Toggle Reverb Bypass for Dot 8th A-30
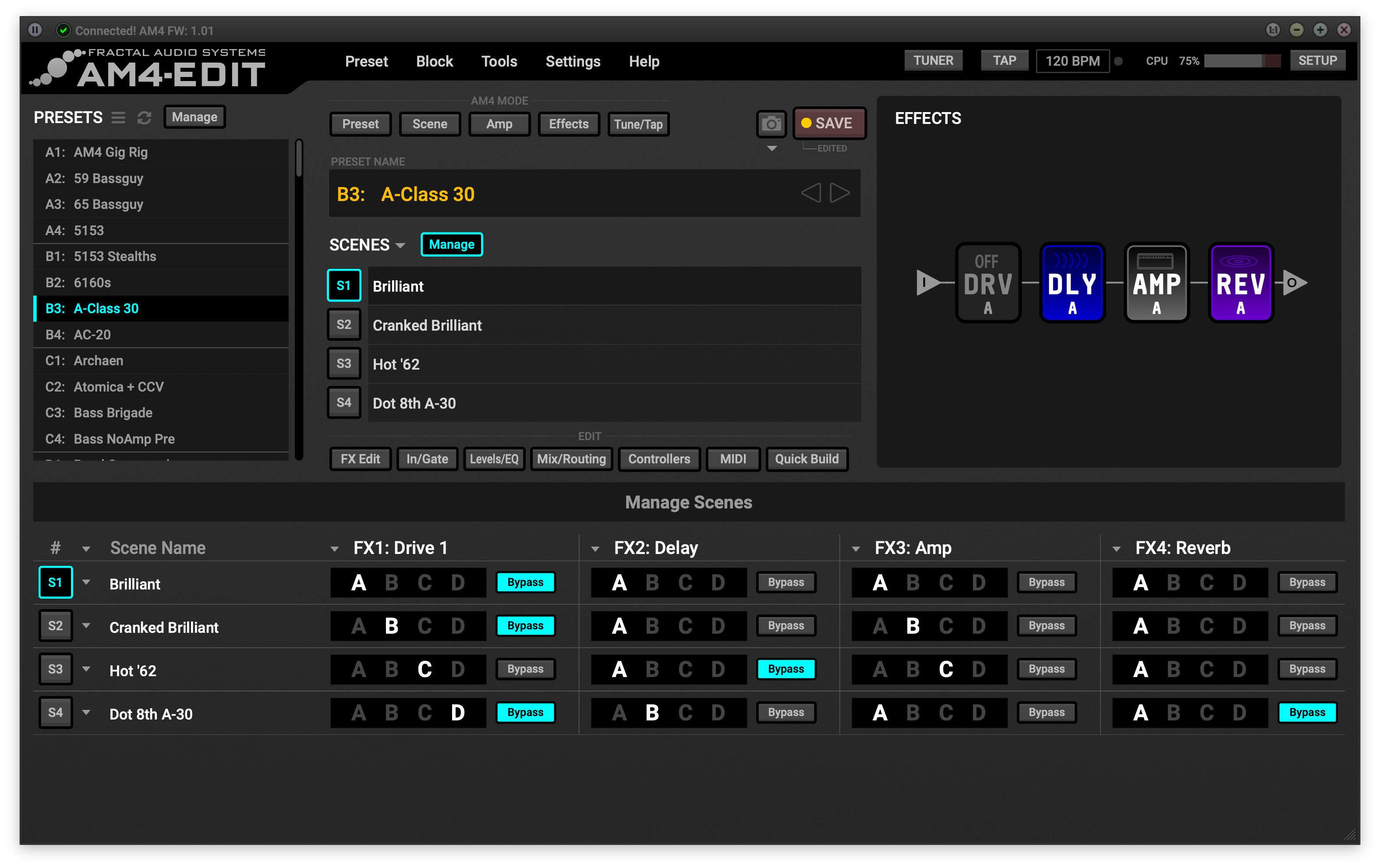This screenshot has width=1380, height=868. point(1307,712)
